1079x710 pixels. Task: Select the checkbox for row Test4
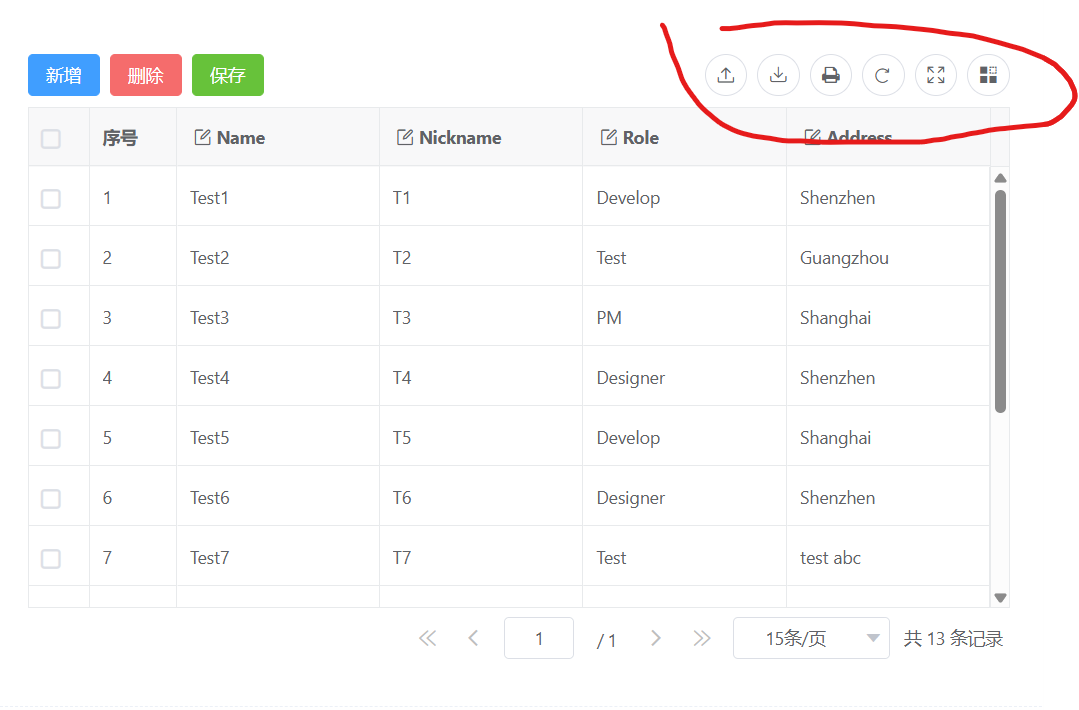[x=51, y=379]
